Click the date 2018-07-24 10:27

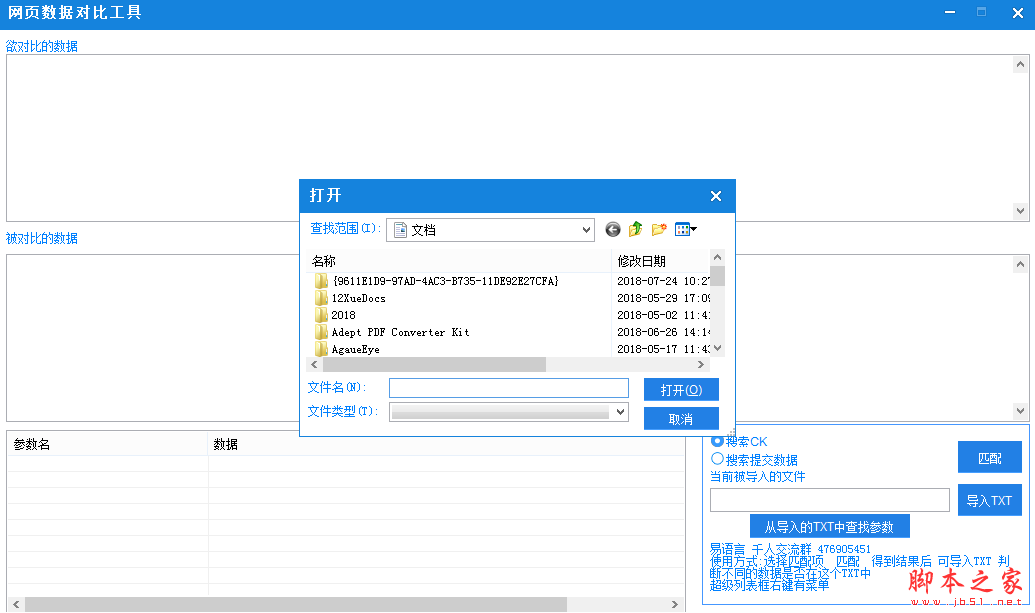[x=663, y=281]
